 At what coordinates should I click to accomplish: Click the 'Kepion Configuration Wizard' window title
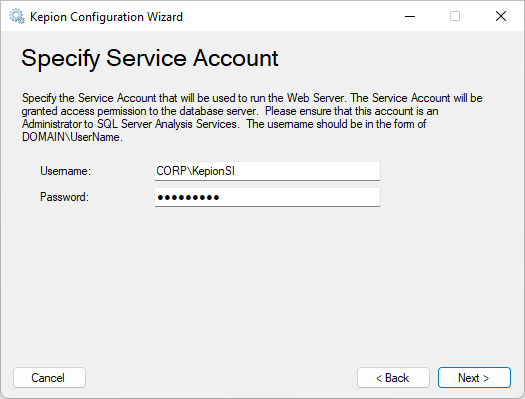106,17
